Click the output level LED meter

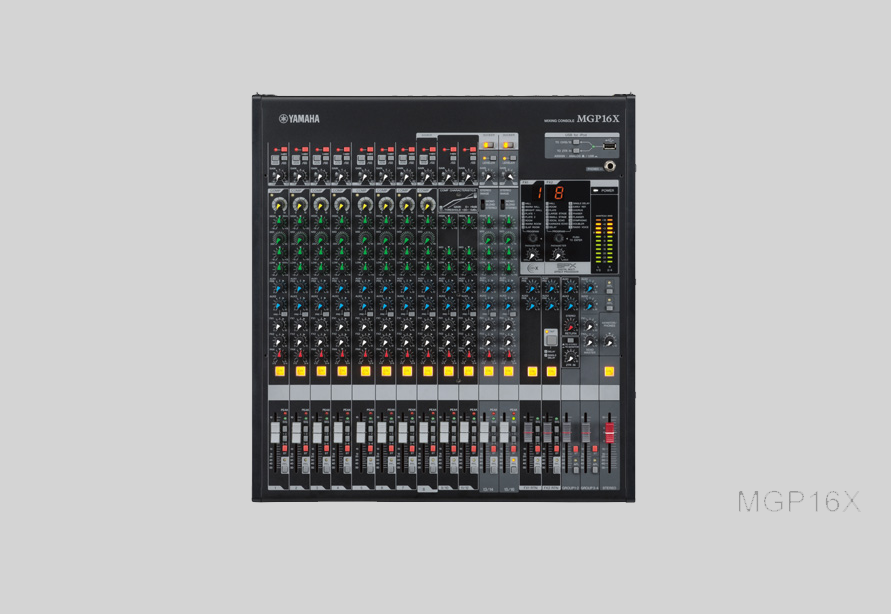(604, 242)
